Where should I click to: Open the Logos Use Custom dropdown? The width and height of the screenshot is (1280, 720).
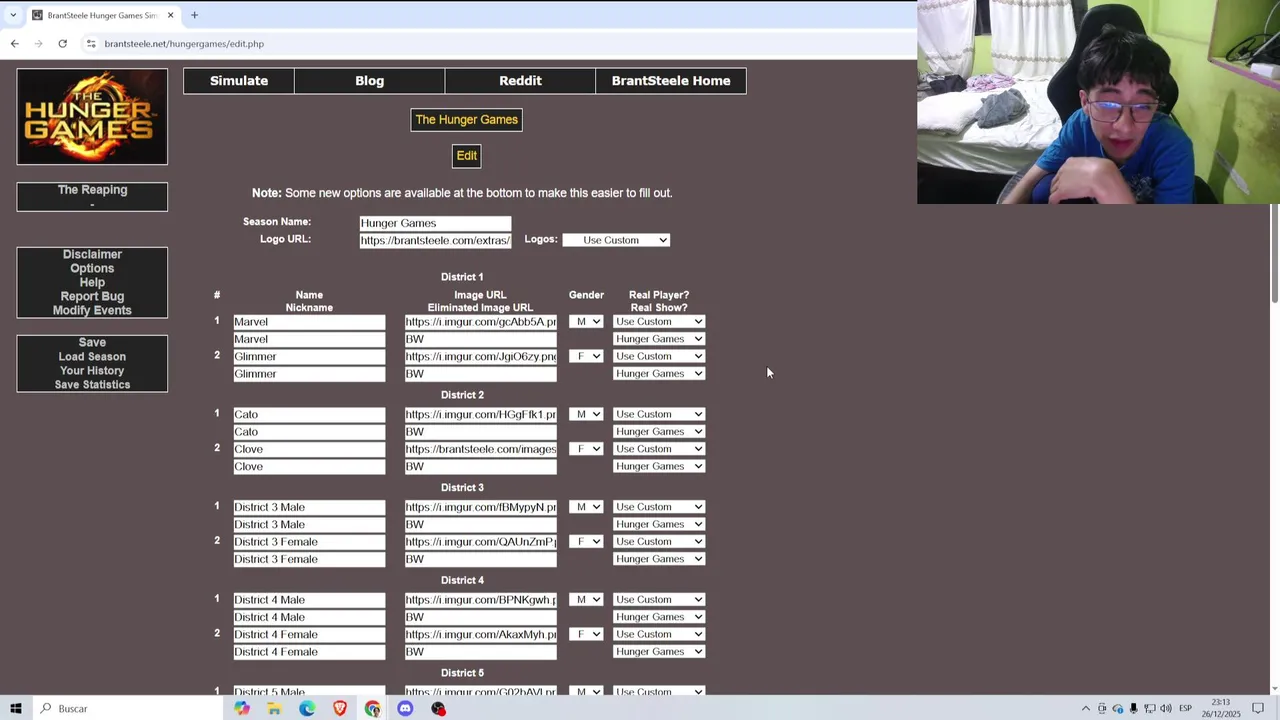(x=616, y=240)
